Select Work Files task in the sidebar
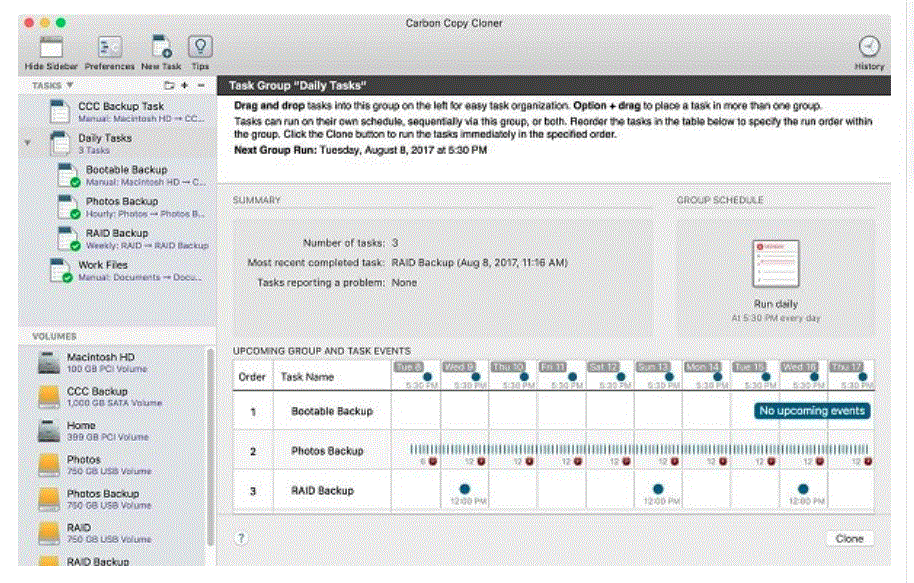The image size is (914, 583). coord(117,270)
